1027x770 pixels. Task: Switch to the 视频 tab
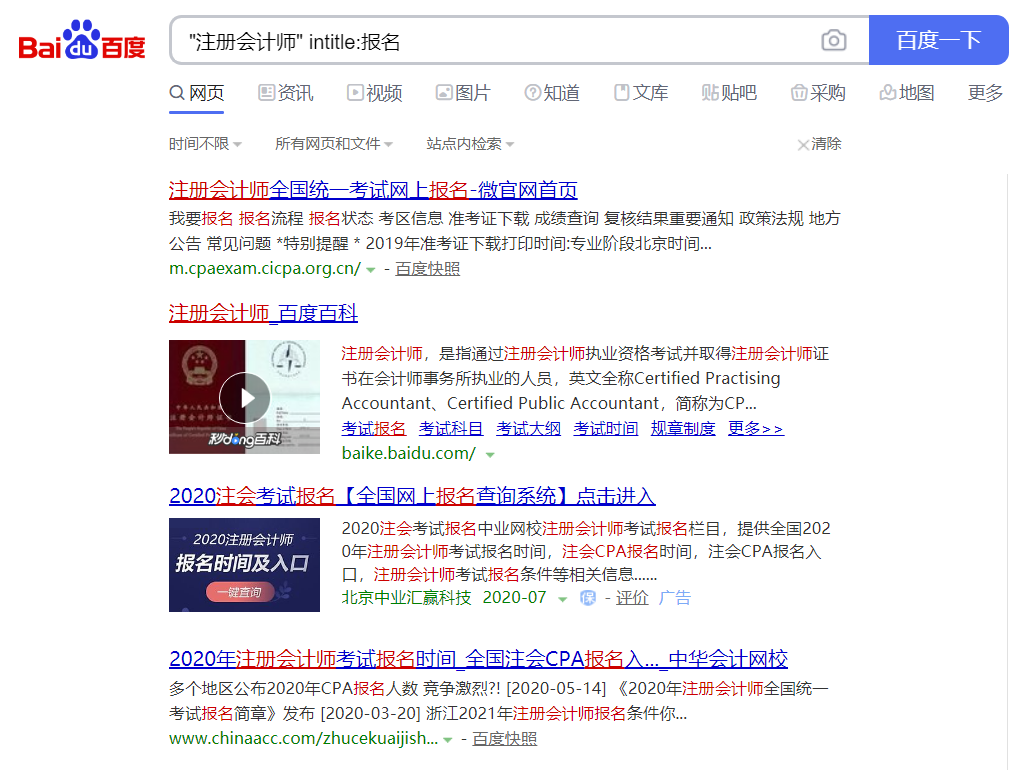375,93
